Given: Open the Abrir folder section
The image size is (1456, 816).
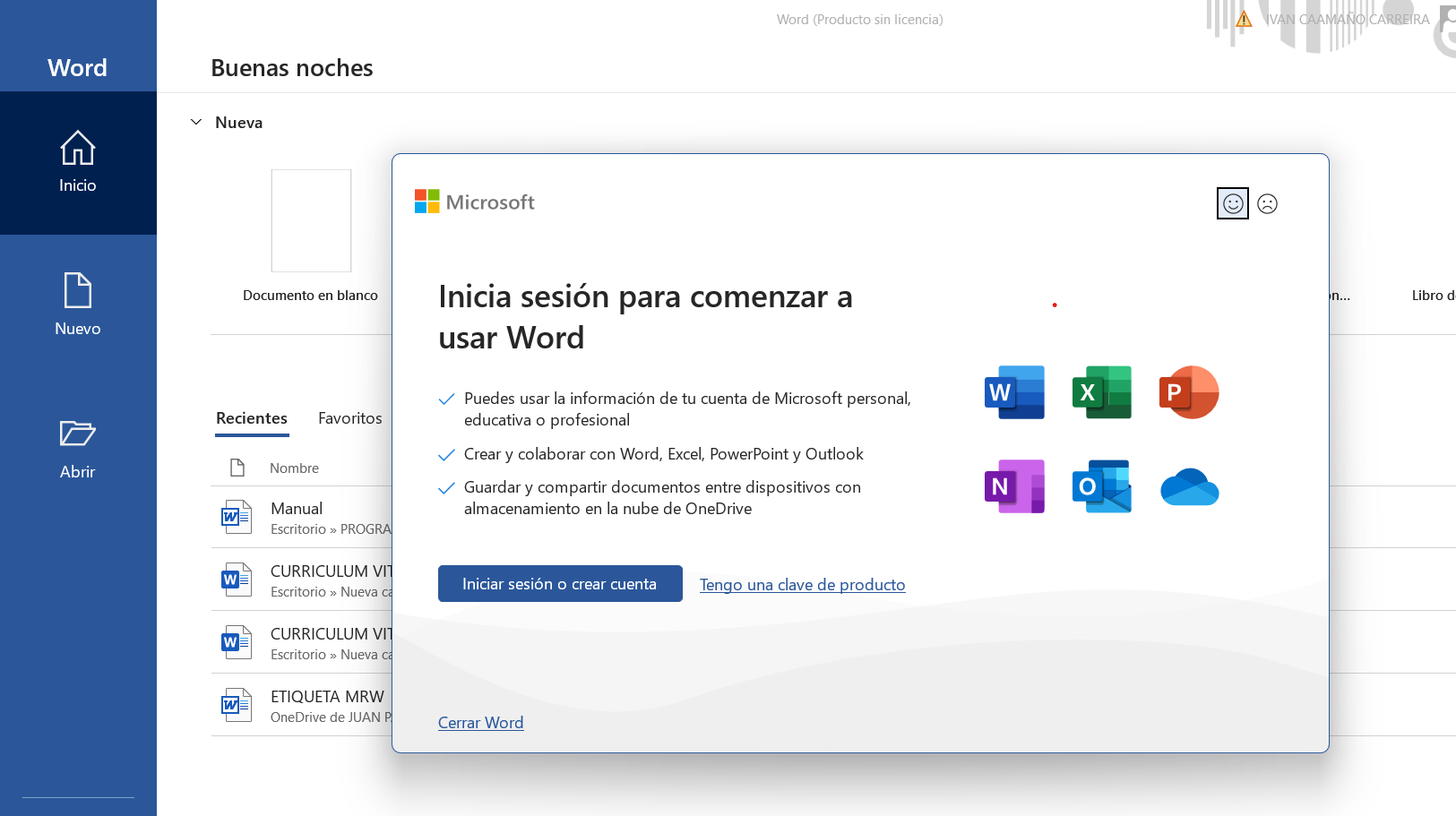Looking at the screenshot, I should tap(78, 449).
